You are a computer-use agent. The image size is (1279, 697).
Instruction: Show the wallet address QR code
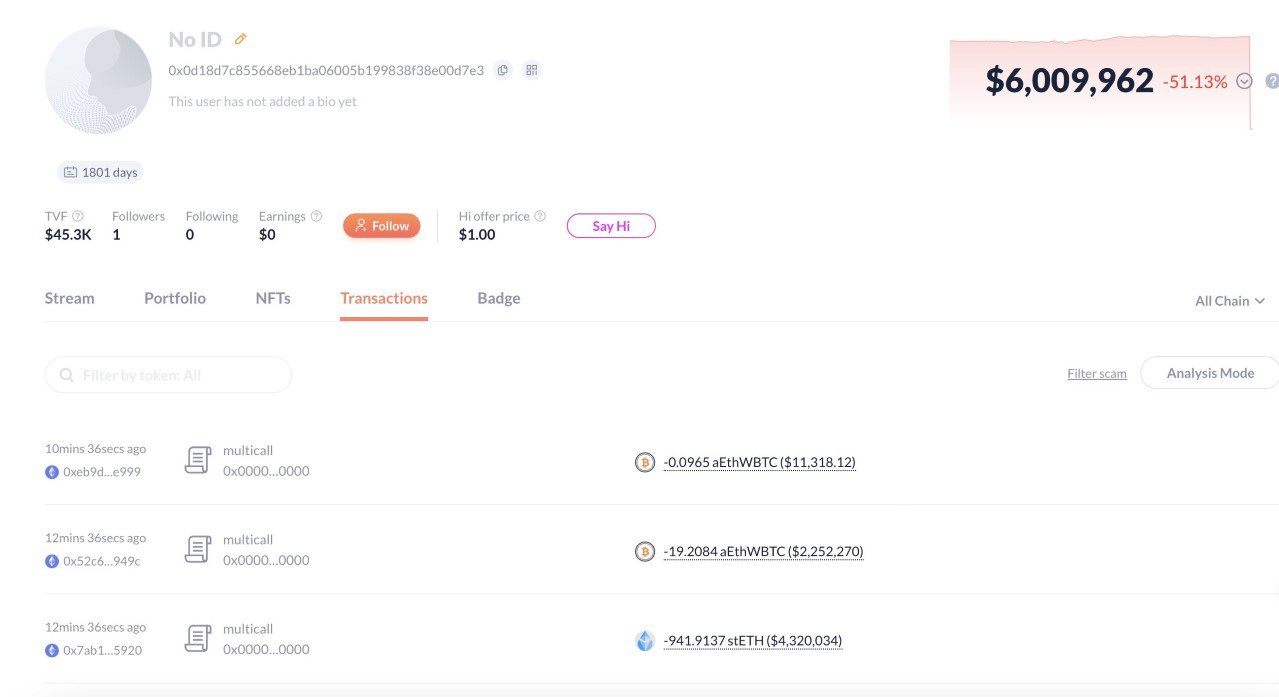pos(532,70)
